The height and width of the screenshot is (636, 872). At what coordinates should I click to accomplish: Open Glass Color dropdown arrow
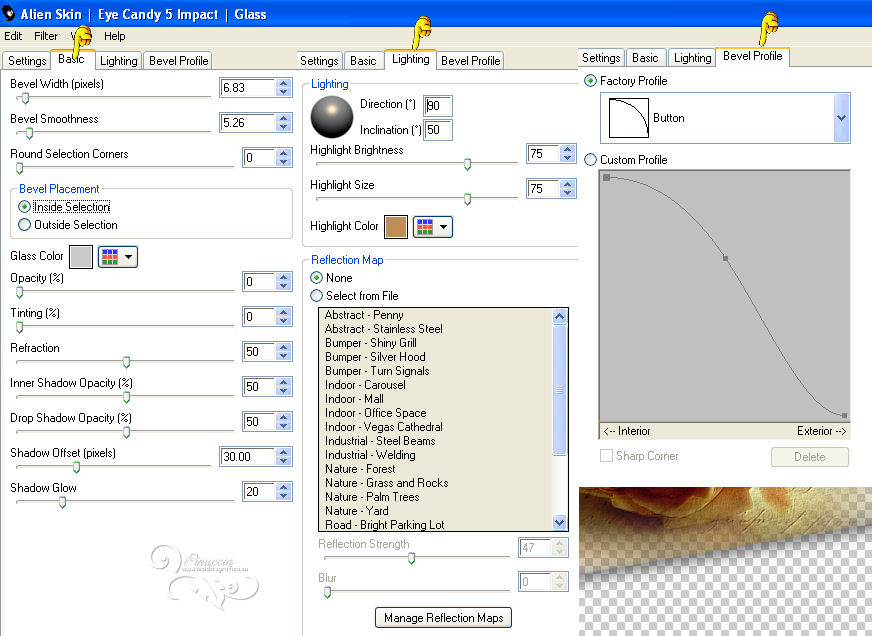(128, 257)
